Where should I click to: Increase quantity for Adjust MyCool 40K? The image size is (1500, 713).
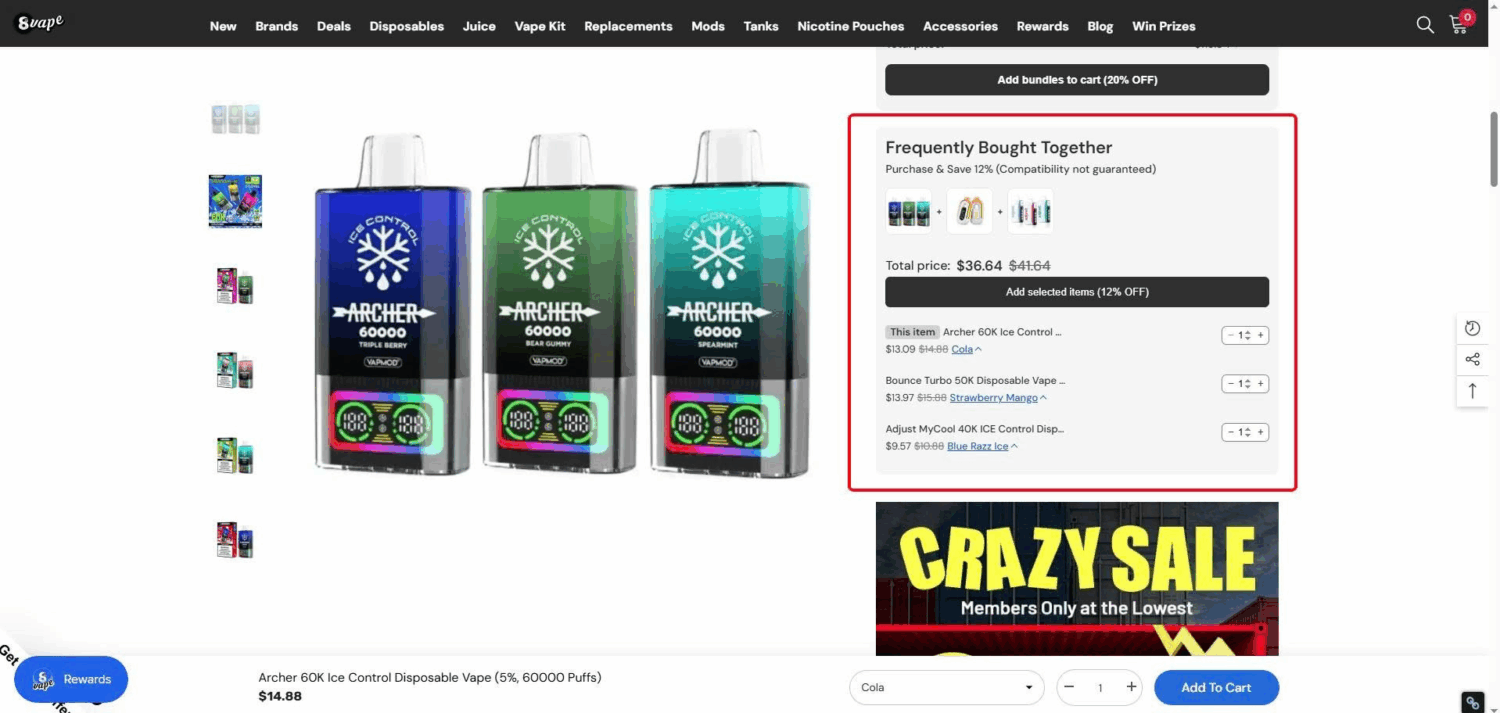click(x=1261, y=432)
